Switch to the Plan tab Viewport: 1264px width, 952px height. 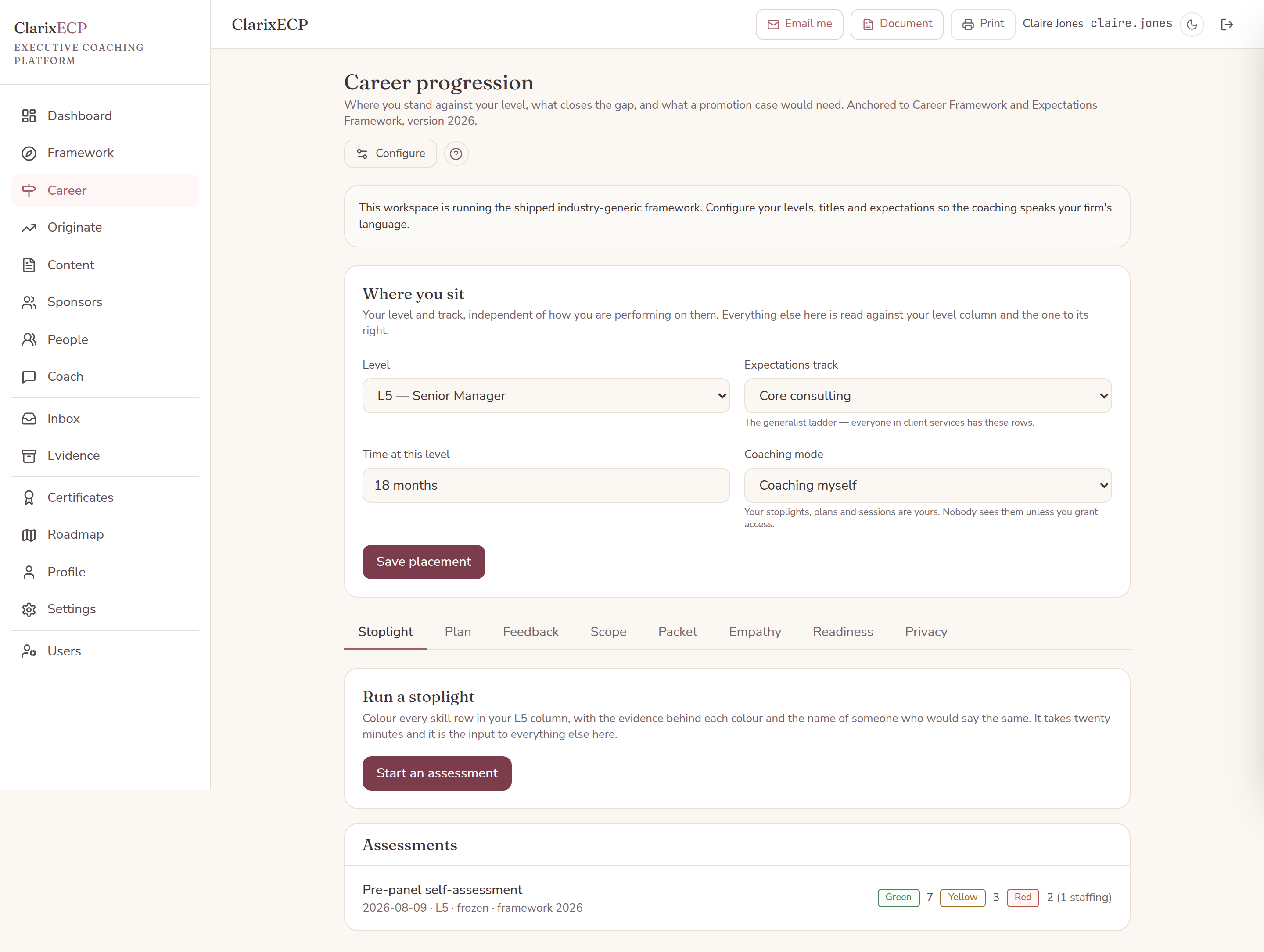pos(458,632)
